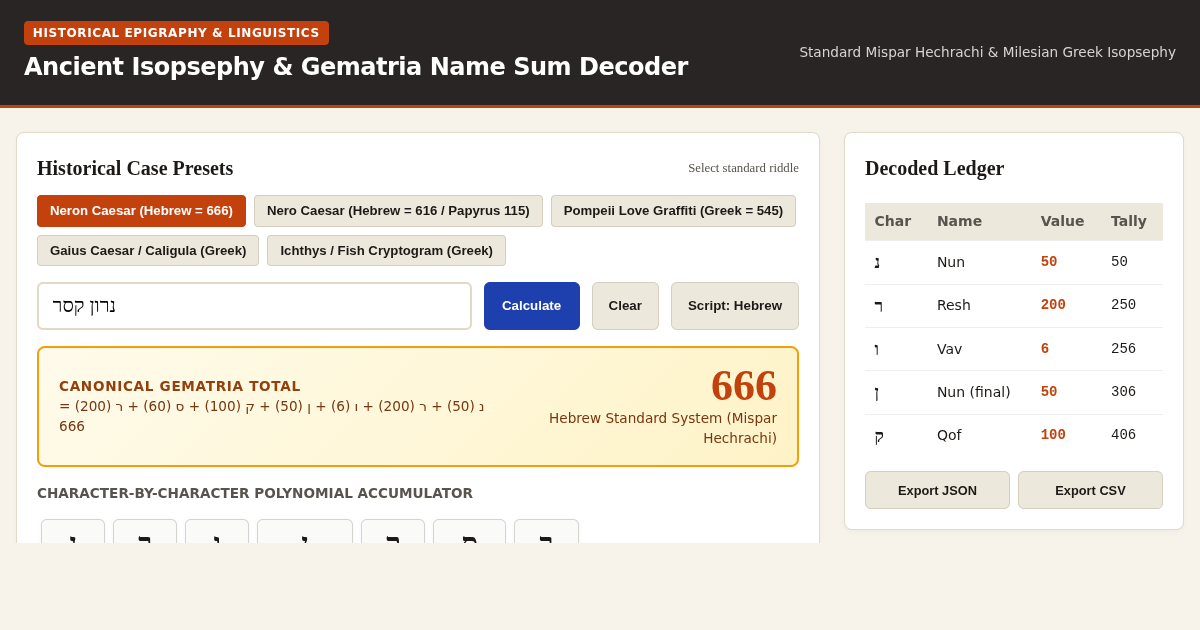Click the 666 gematria total
The width and height of the screenshot is (1200, 630).
[744, 386]
